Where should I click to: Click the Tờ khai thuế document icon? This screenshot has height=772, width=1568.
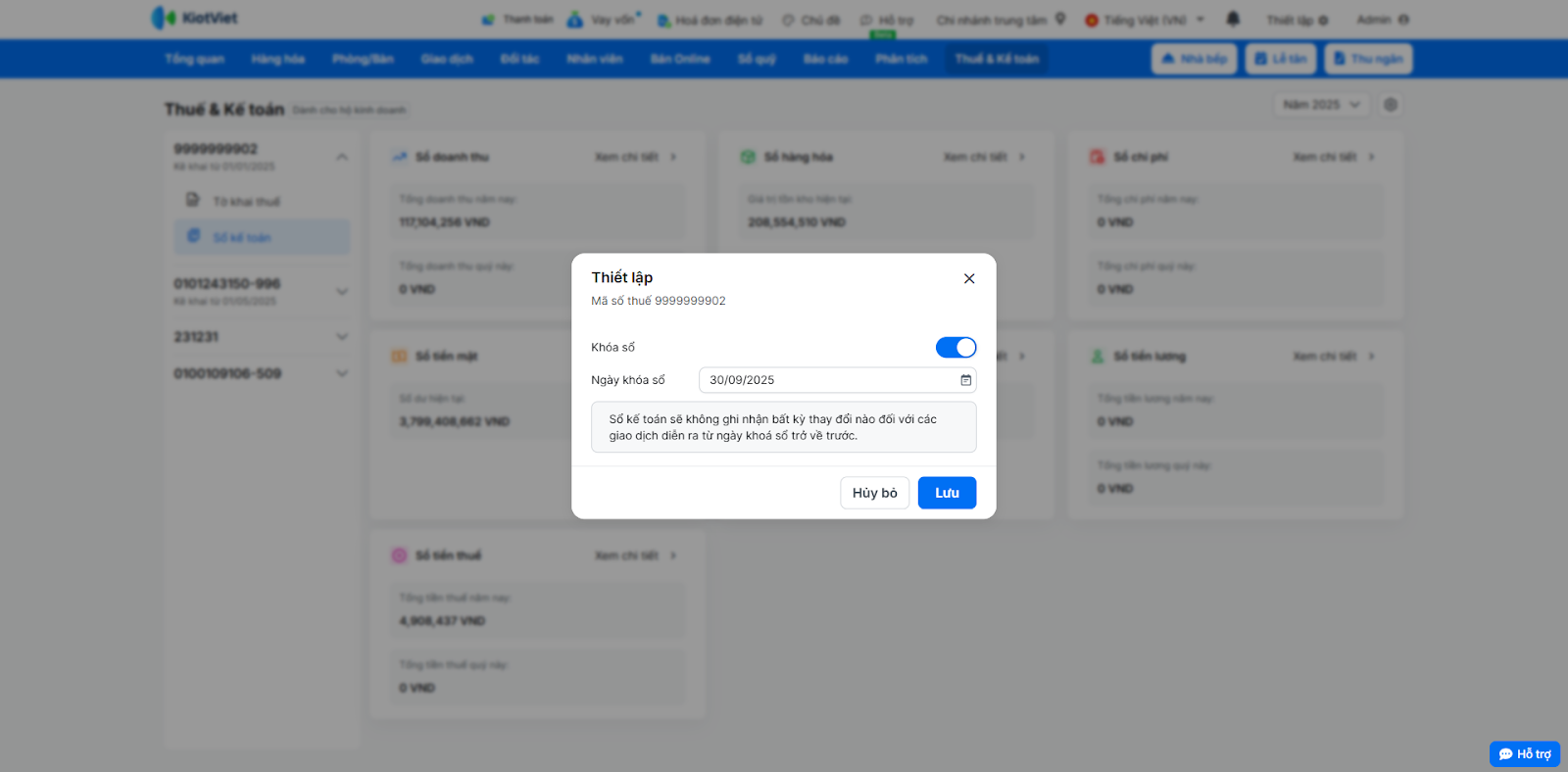click(x=193, y=200)
